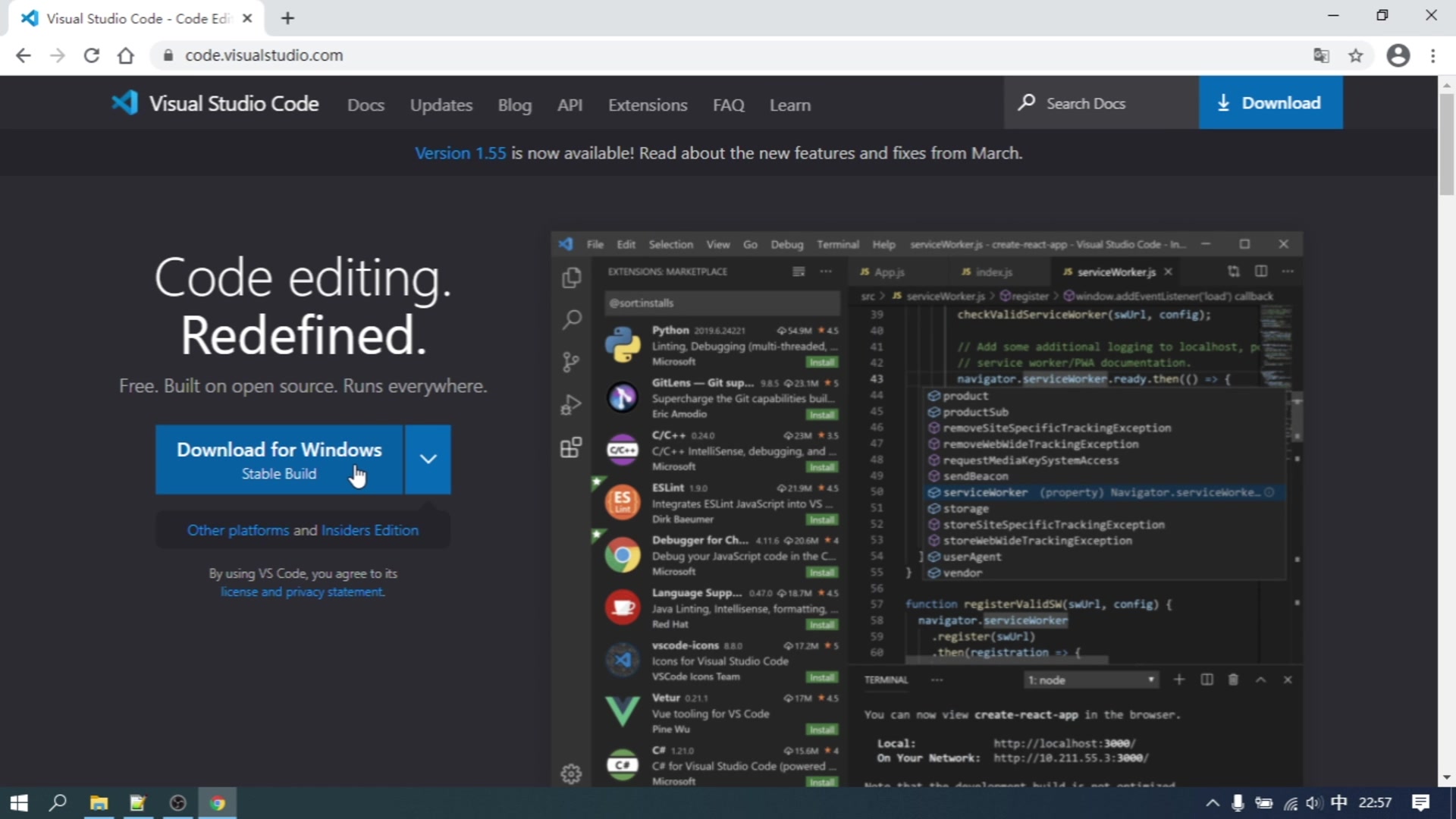Open the translate page icon in the address bar
Viewport: 1456px width, 819px height.
[x=1321, y=55]
